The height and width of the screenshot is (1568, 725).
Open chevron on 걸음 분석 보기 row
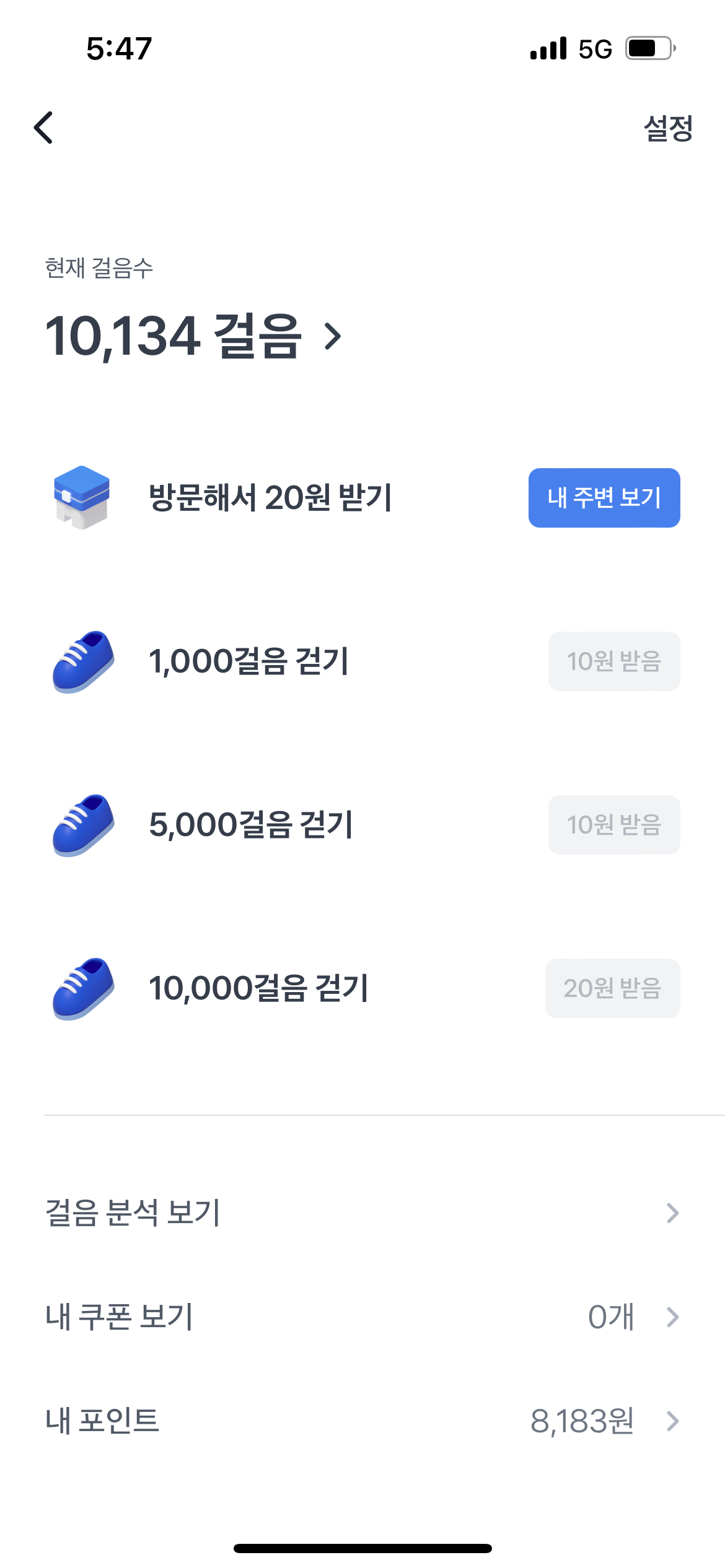(x=672, y=1213)
